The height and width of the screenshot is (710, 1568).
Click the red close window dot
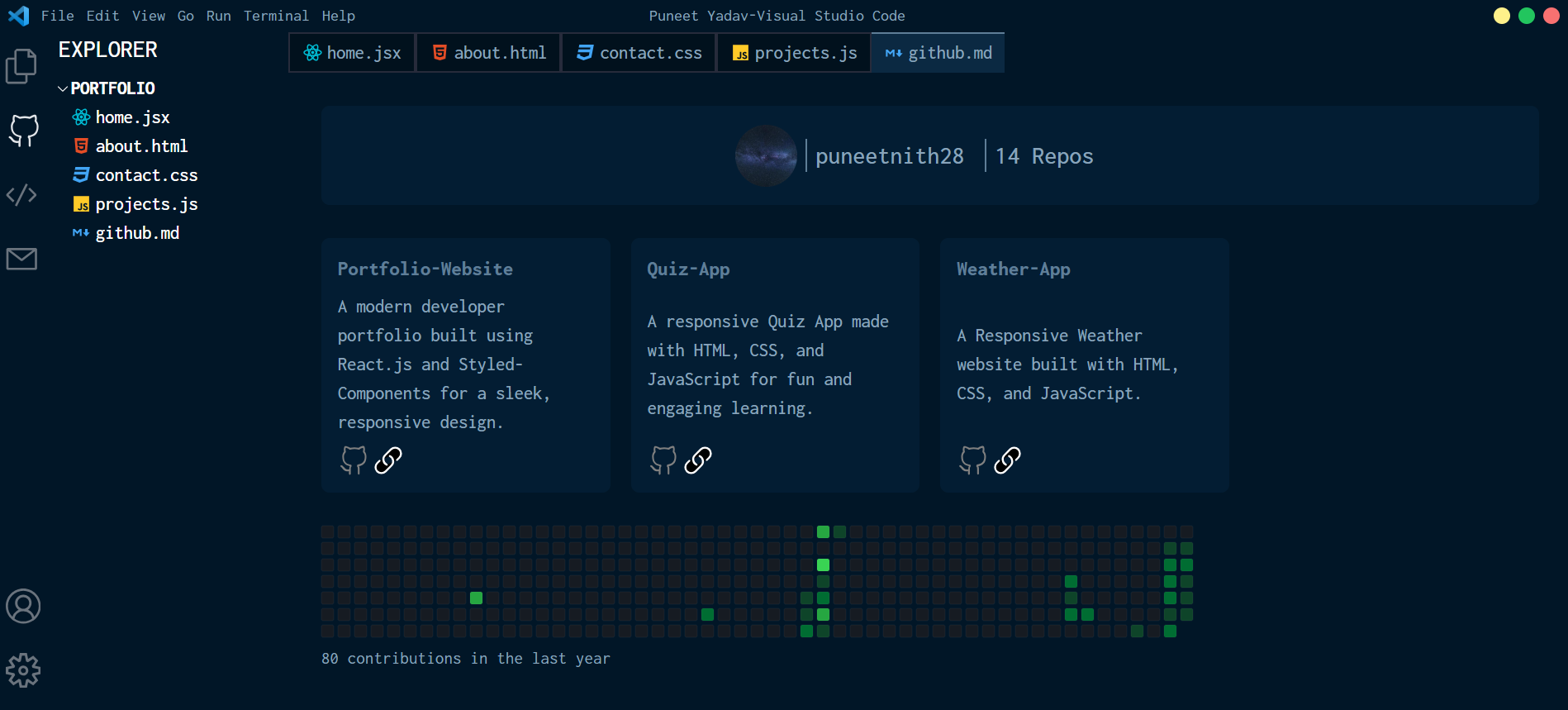(x=1551, y=16)
